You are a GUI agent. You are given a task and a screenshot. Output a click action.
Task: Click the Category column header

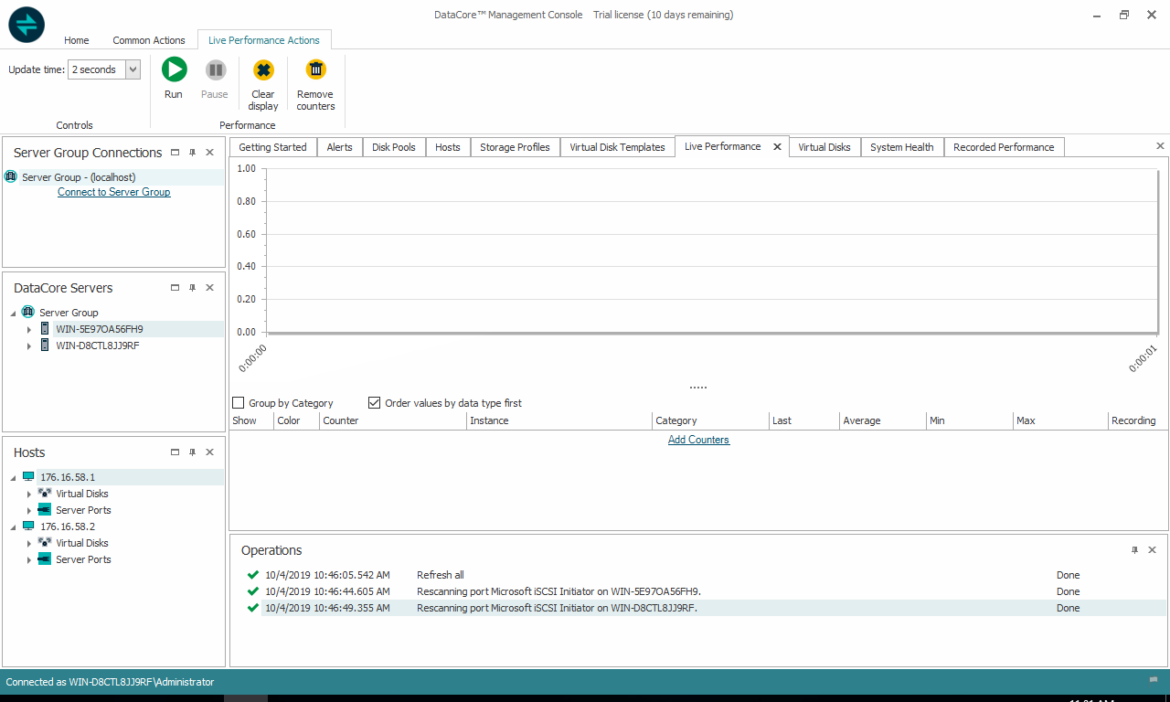point(710,421)
